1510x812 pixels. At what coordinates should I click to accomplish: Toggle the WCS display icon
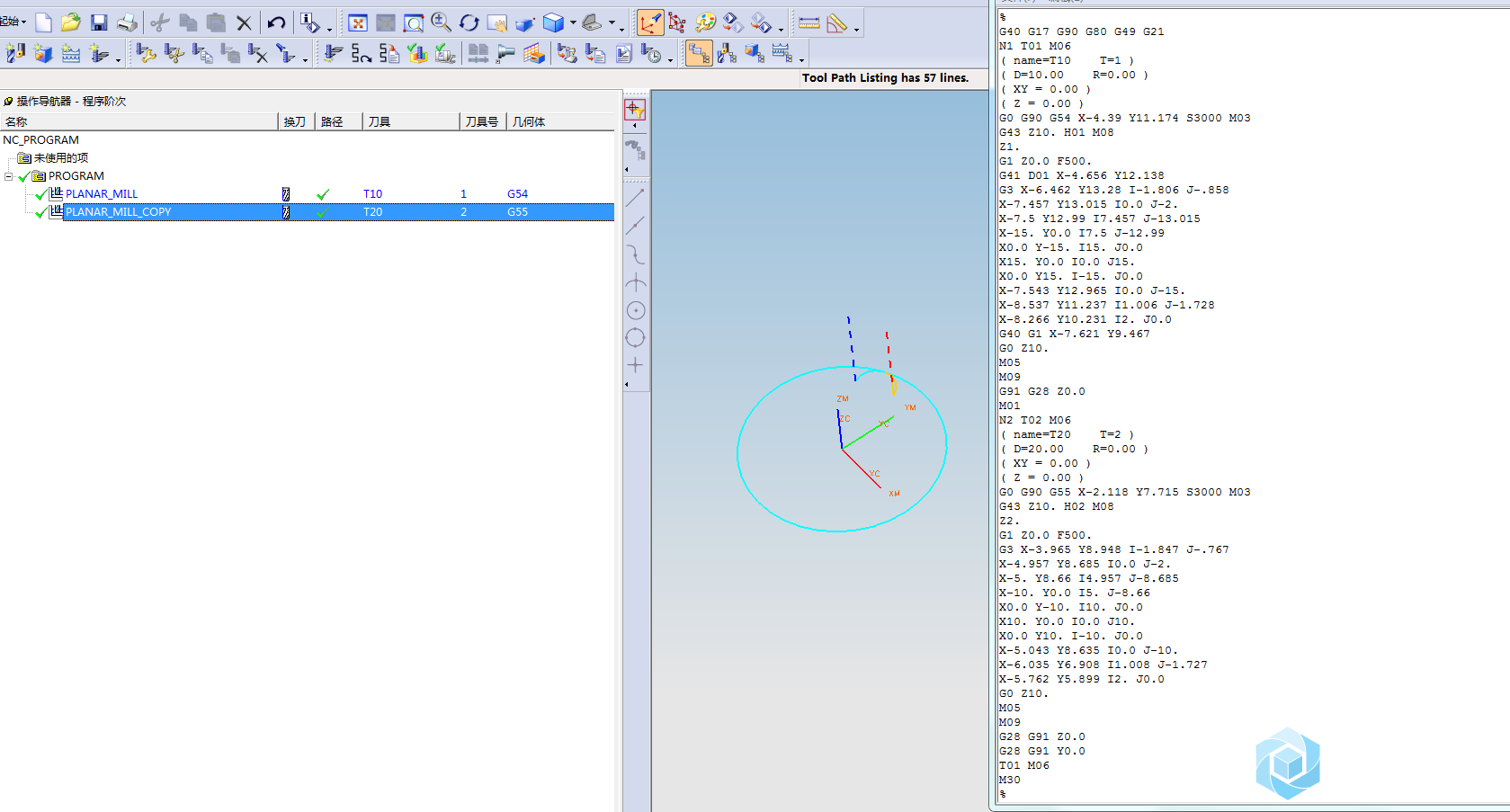point(649,22)
